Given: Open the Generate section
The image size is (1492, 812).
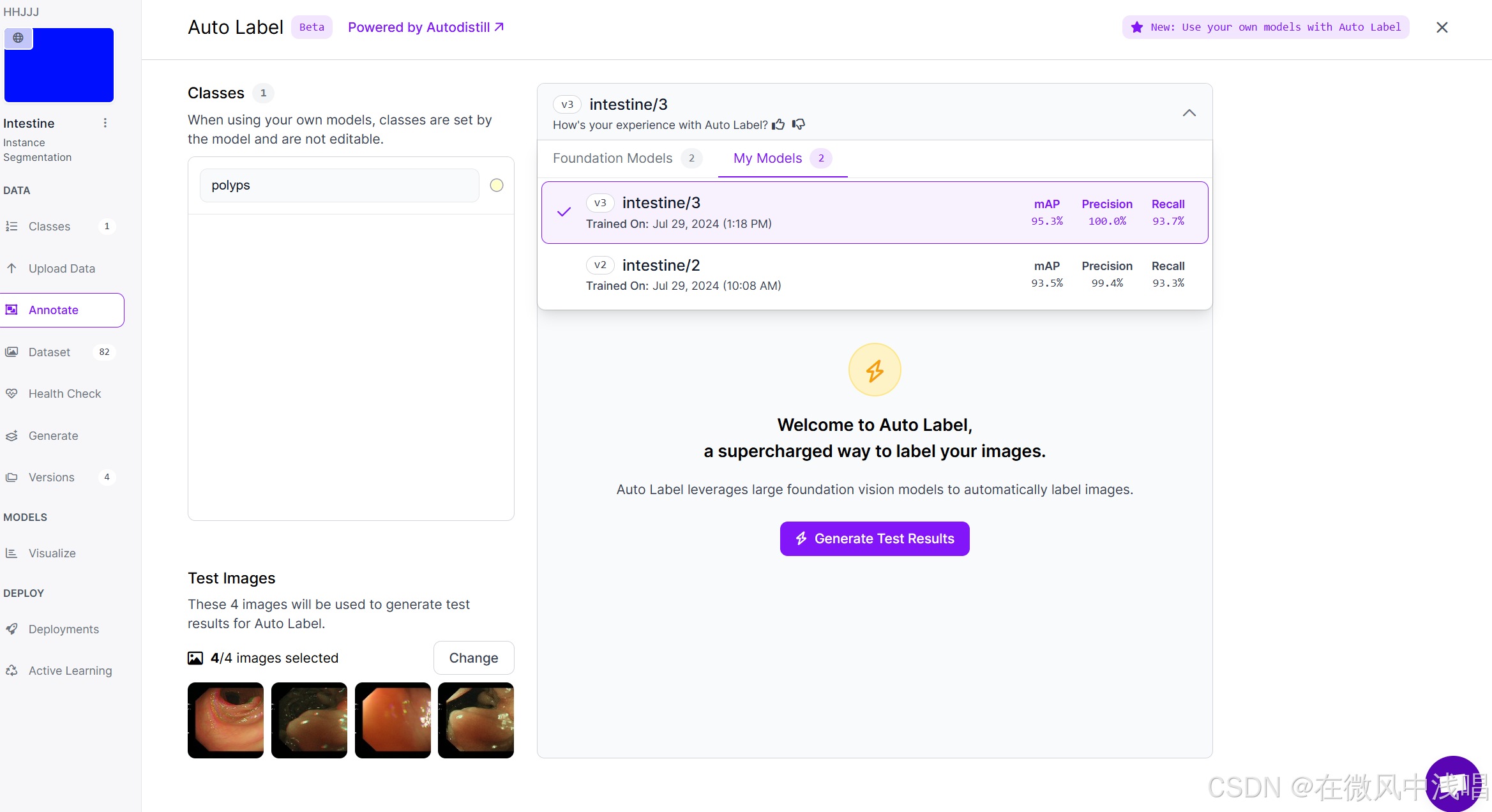Looking at the screenshot, I should point(54,435).
